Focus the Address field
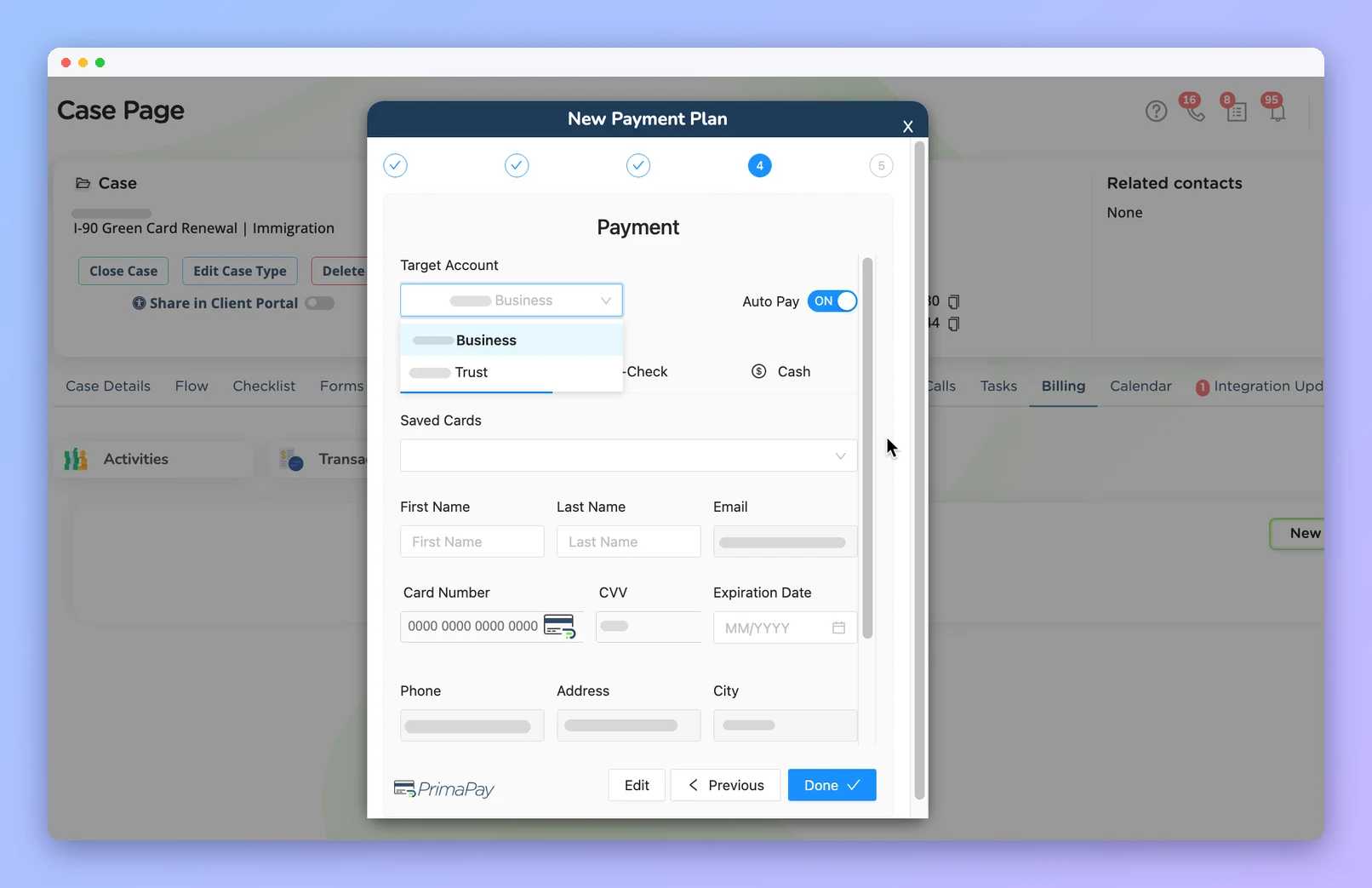 pos(629,725)
